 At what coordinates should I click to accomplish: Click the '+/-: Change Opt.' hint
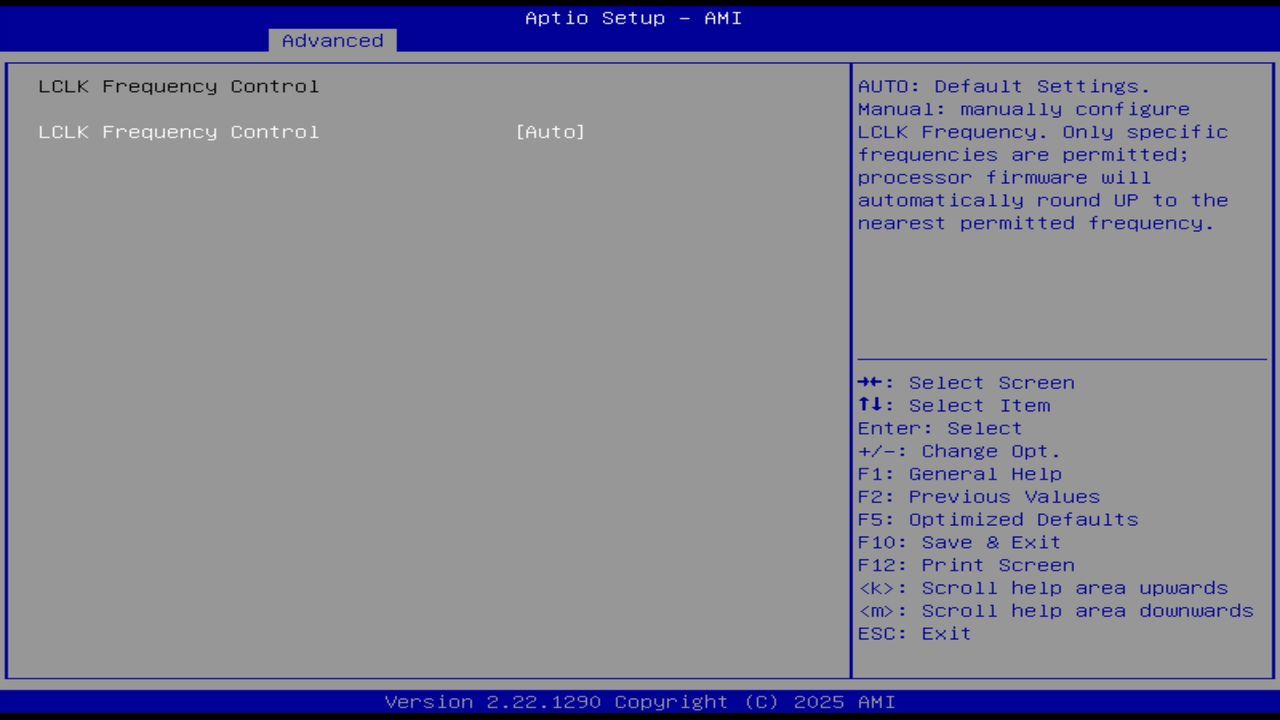pyautogui.click(x=959, y=451)
